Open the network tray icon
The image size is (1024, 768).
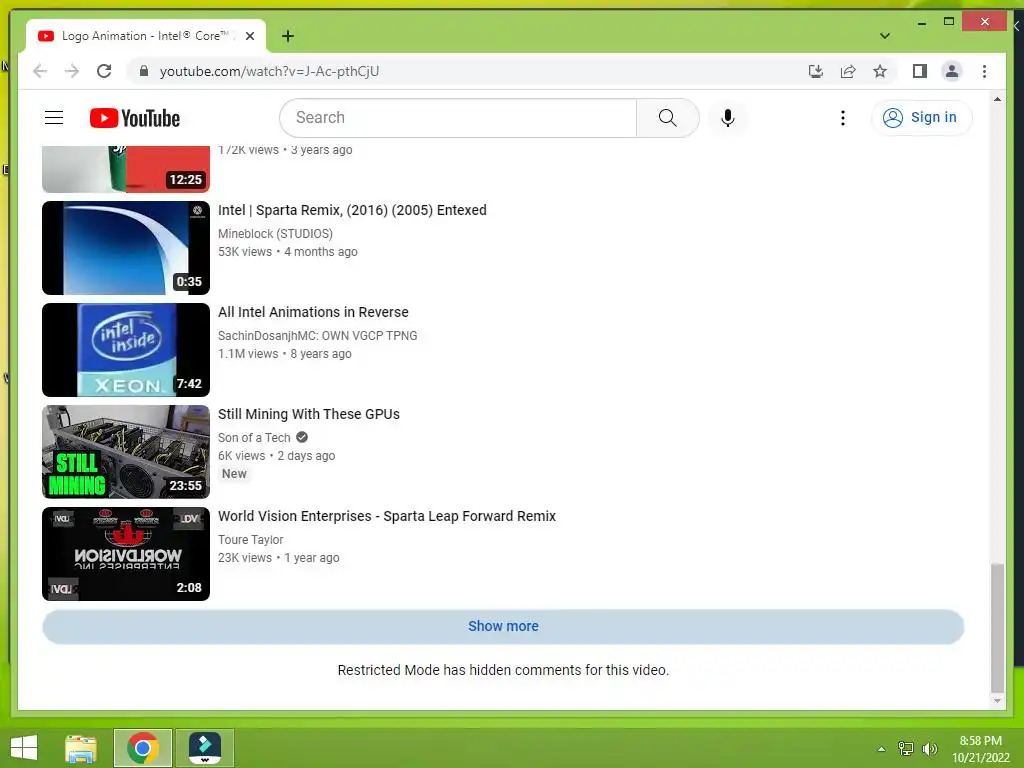[906, 748]
